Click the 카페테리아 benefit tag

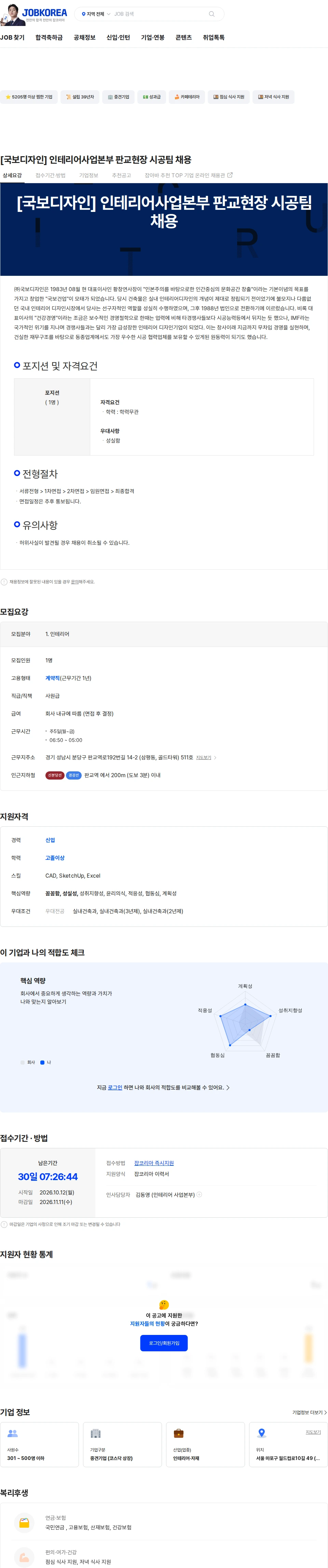pyautogui.click(x=187, y=97)
